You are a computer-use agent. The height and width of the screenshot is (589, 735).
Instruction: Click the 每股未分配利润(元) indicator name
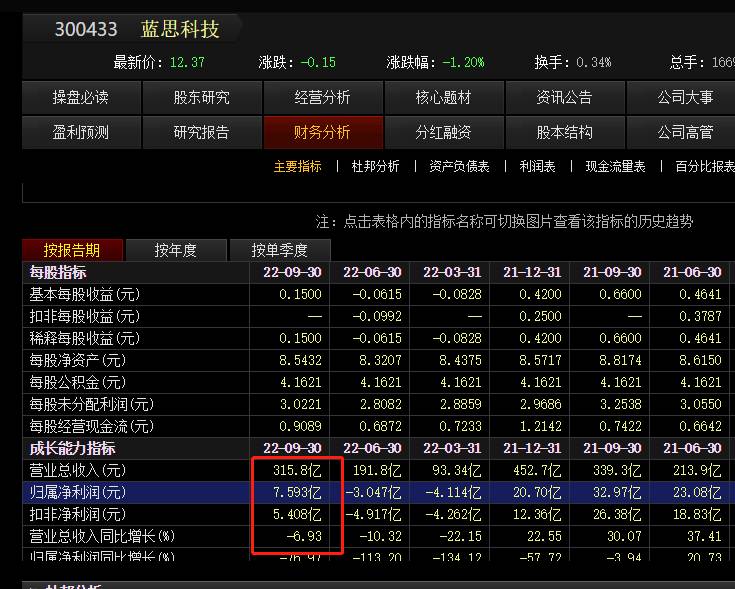(92, 404)
